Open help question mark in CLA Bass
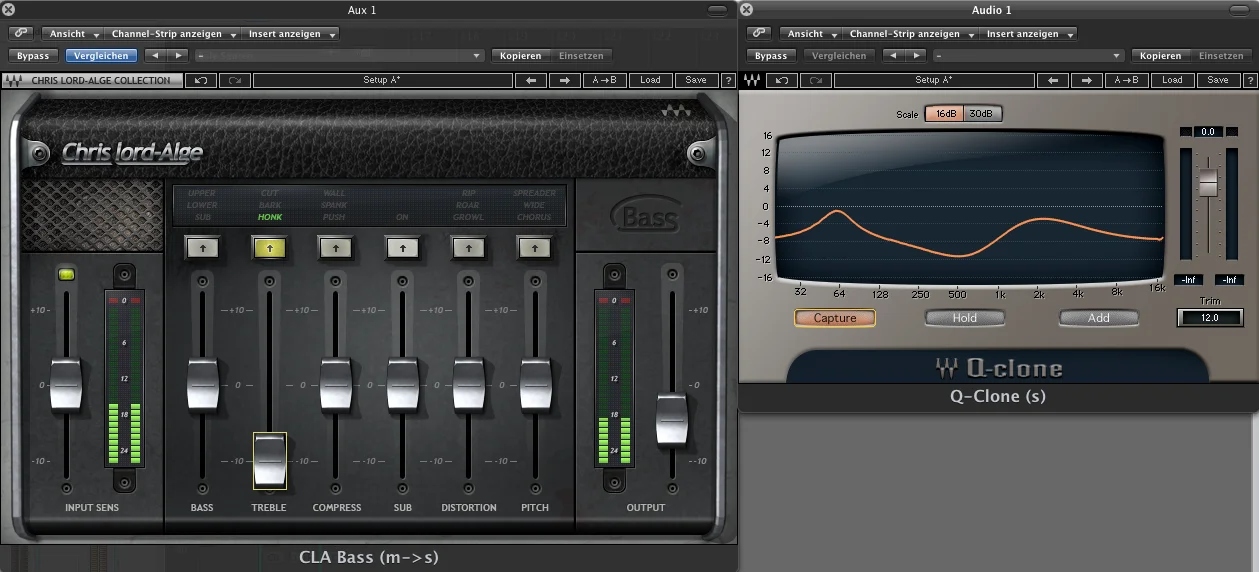Screen dimensions: 1259x572 click(728, 80)
